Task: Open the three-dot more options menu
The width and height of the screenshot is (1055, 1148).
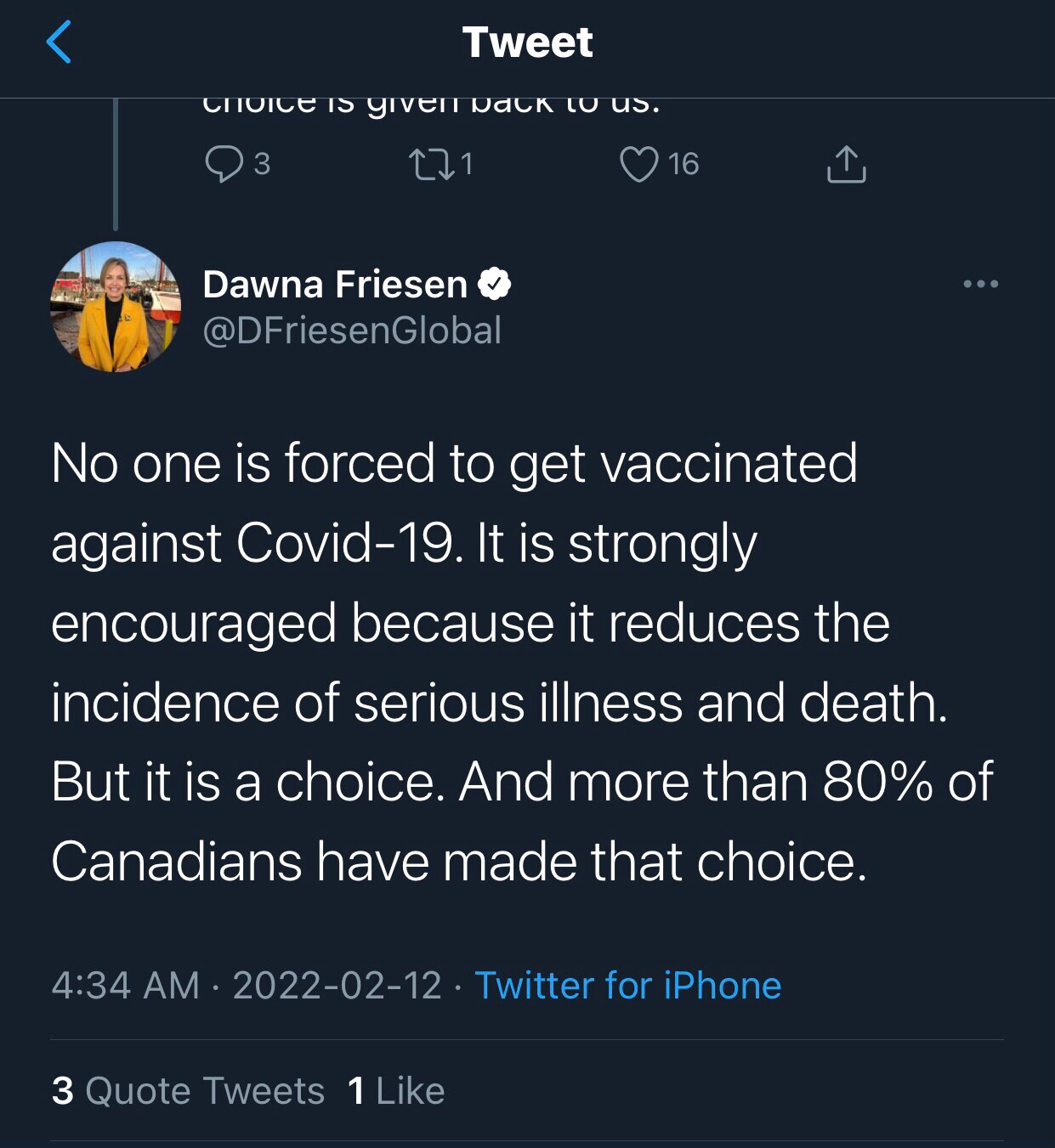Action: pyautogui.click(x=980, y=284)
